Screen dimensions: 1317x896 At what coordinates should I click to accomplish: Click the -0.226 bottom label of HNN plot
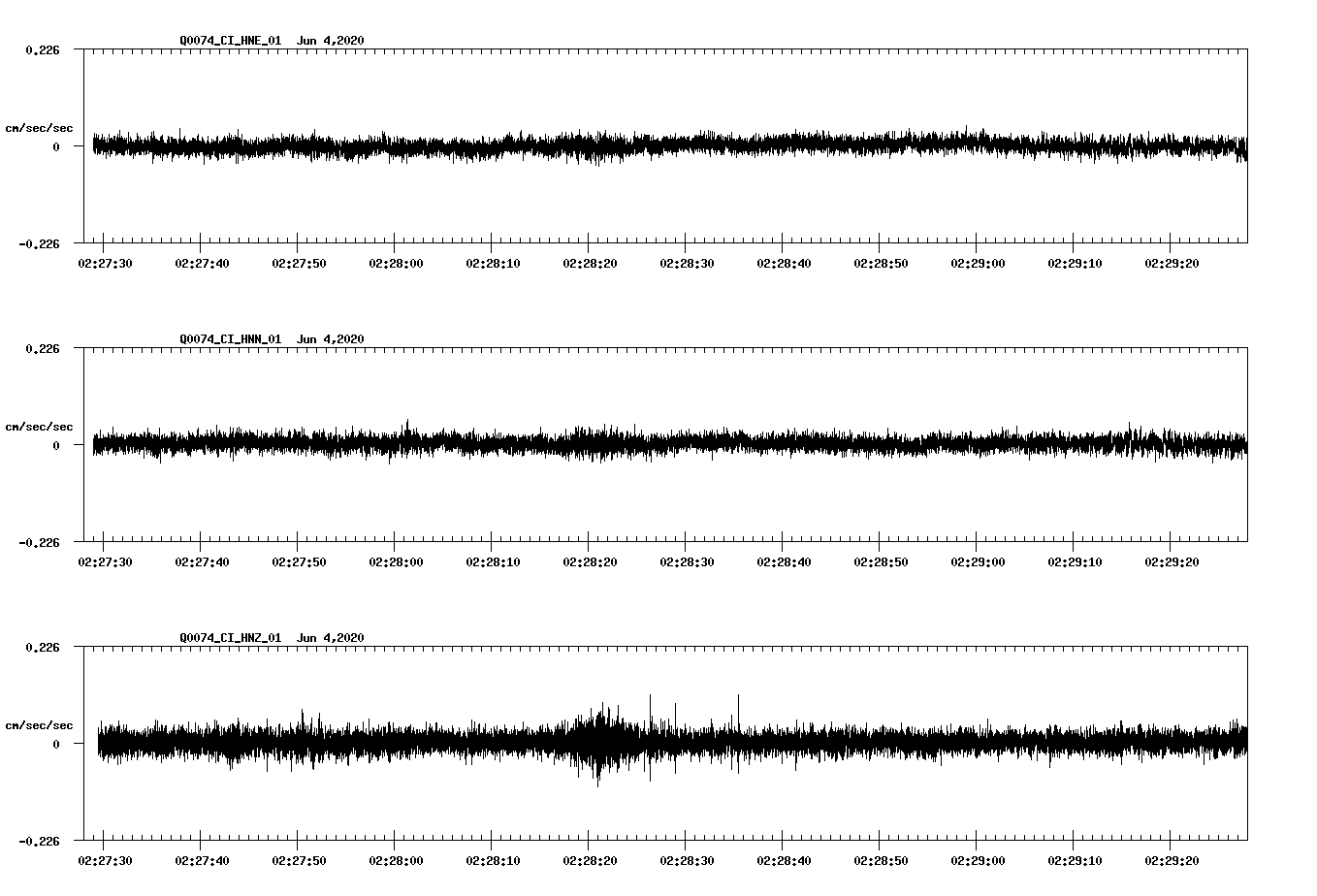tap(40, 542)
